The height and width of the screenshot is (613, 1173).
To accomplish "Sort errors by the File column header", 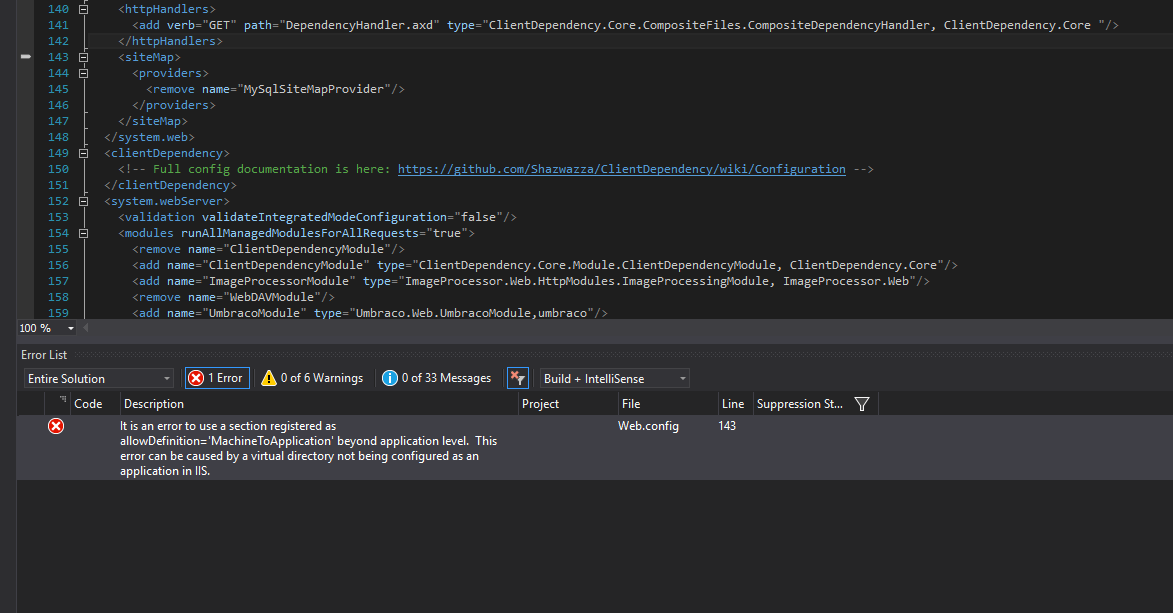I will pos(631,403).
